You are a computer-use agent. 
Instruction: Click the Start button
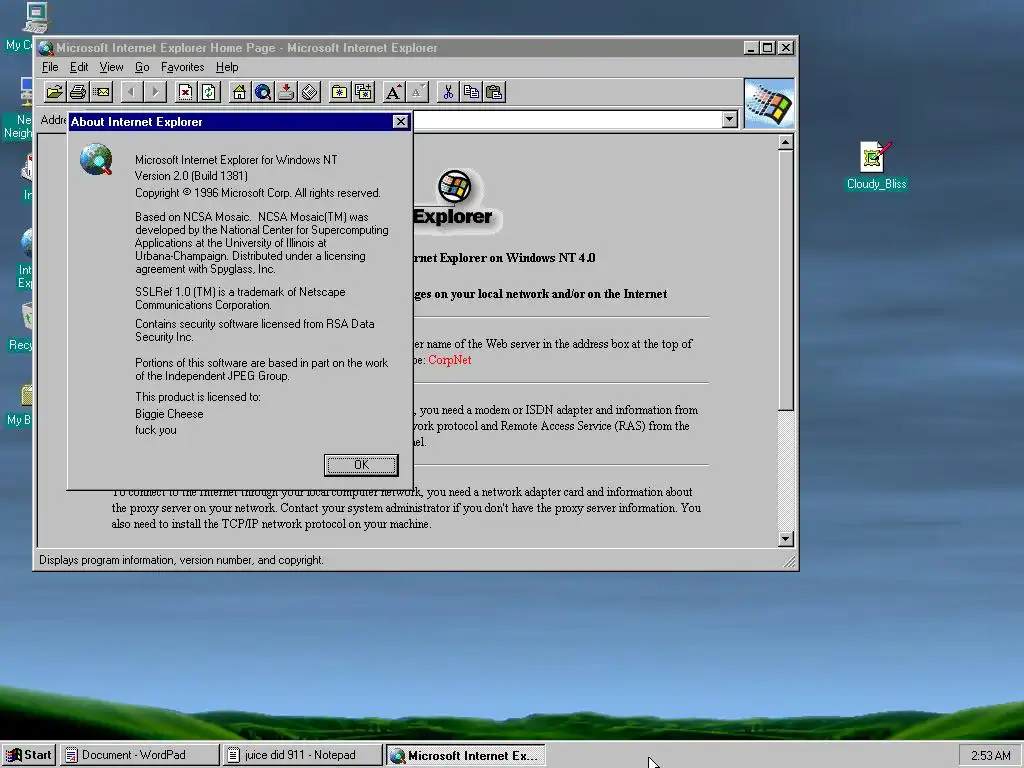29,755
